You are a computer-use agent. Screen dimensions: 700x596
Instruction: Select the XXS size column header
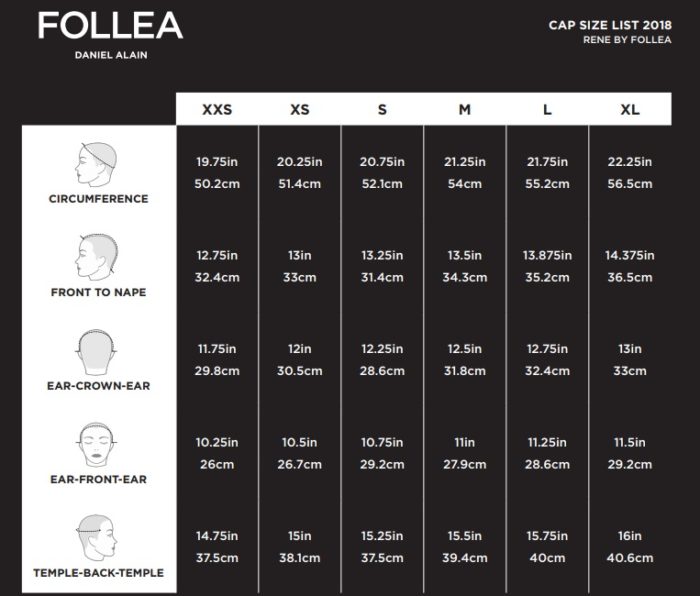pyautogui.click(x=217, y=109)
